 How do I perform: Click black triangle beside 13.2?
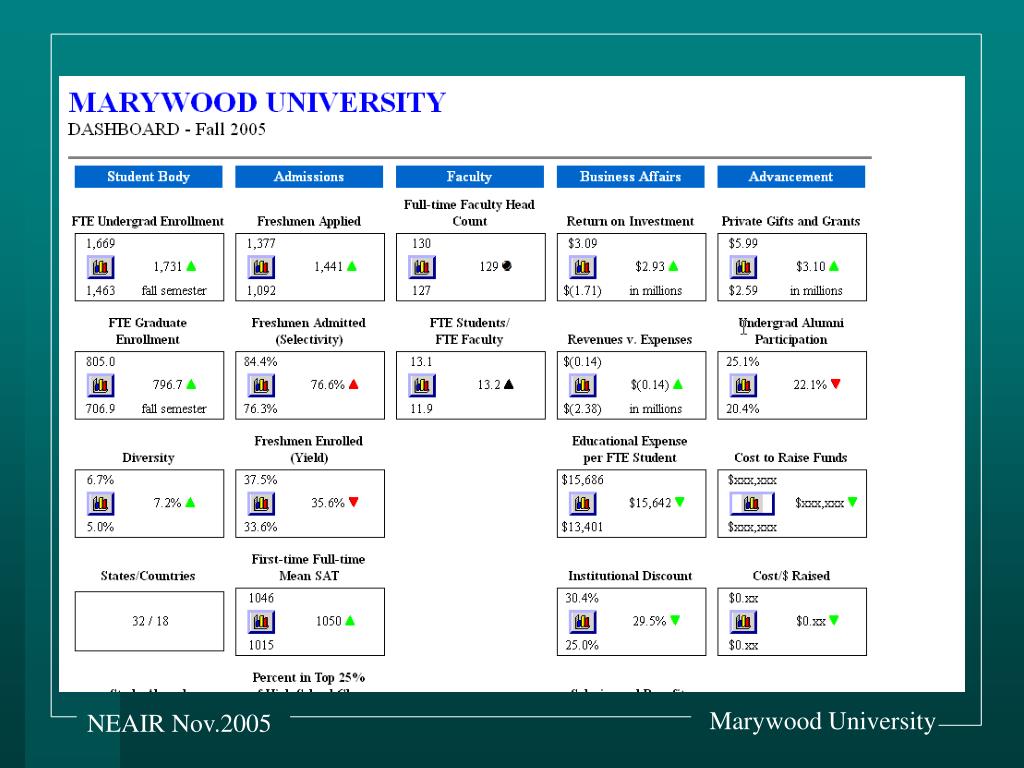(509, 384)
